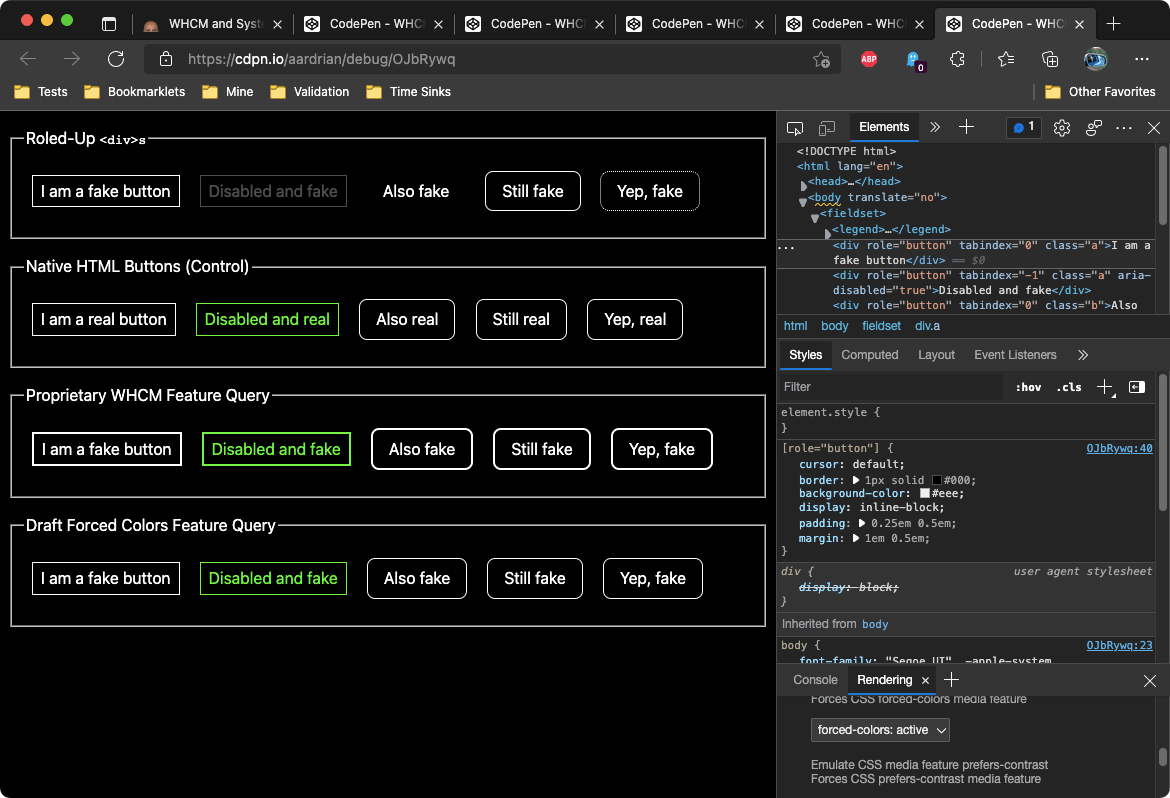The height and width of the screenshot is (798, 1170).
Task: Expand the border shorthand property
Action: click(x=856, y=480)
